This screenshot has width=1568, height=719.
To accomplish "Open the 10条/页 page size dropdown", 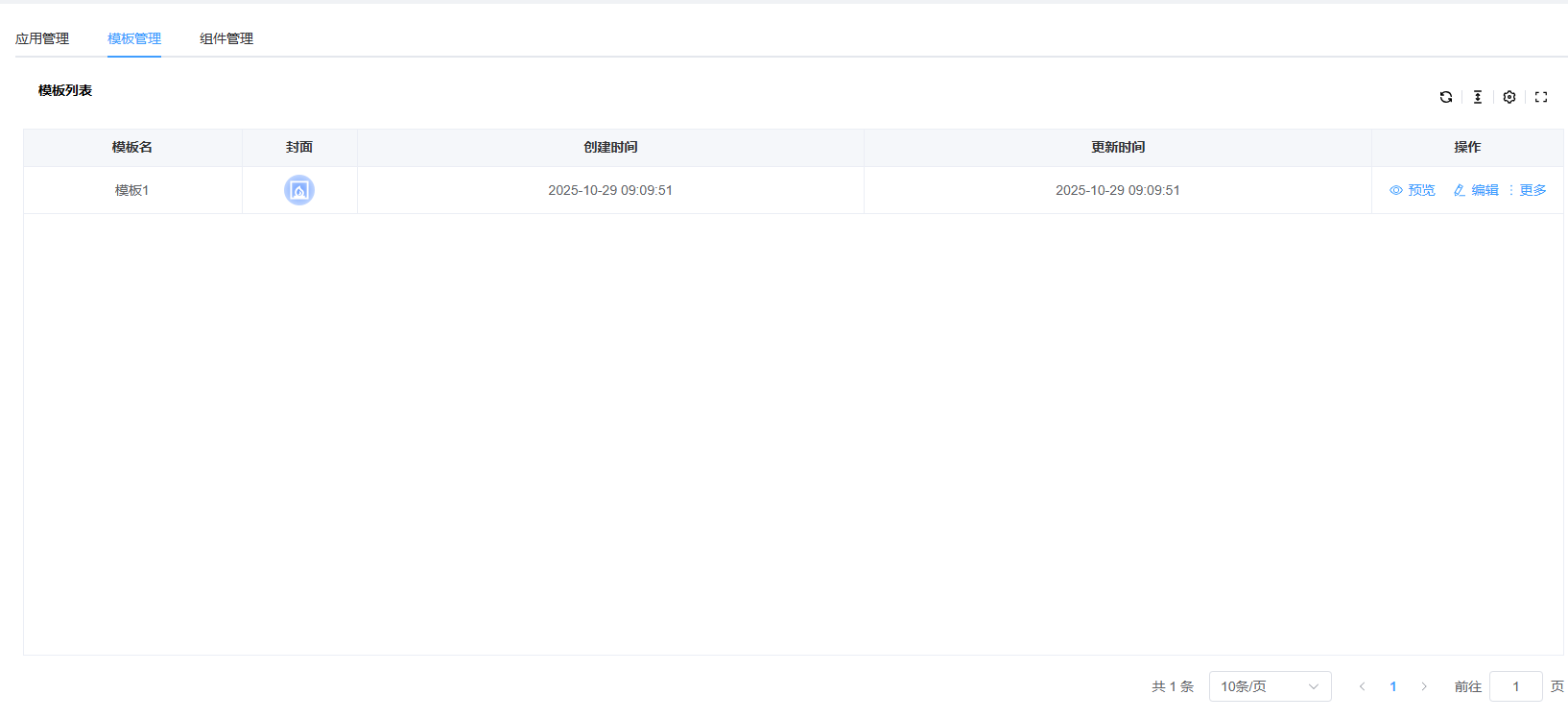I will pyautogui.click(x=1271, y=686).
